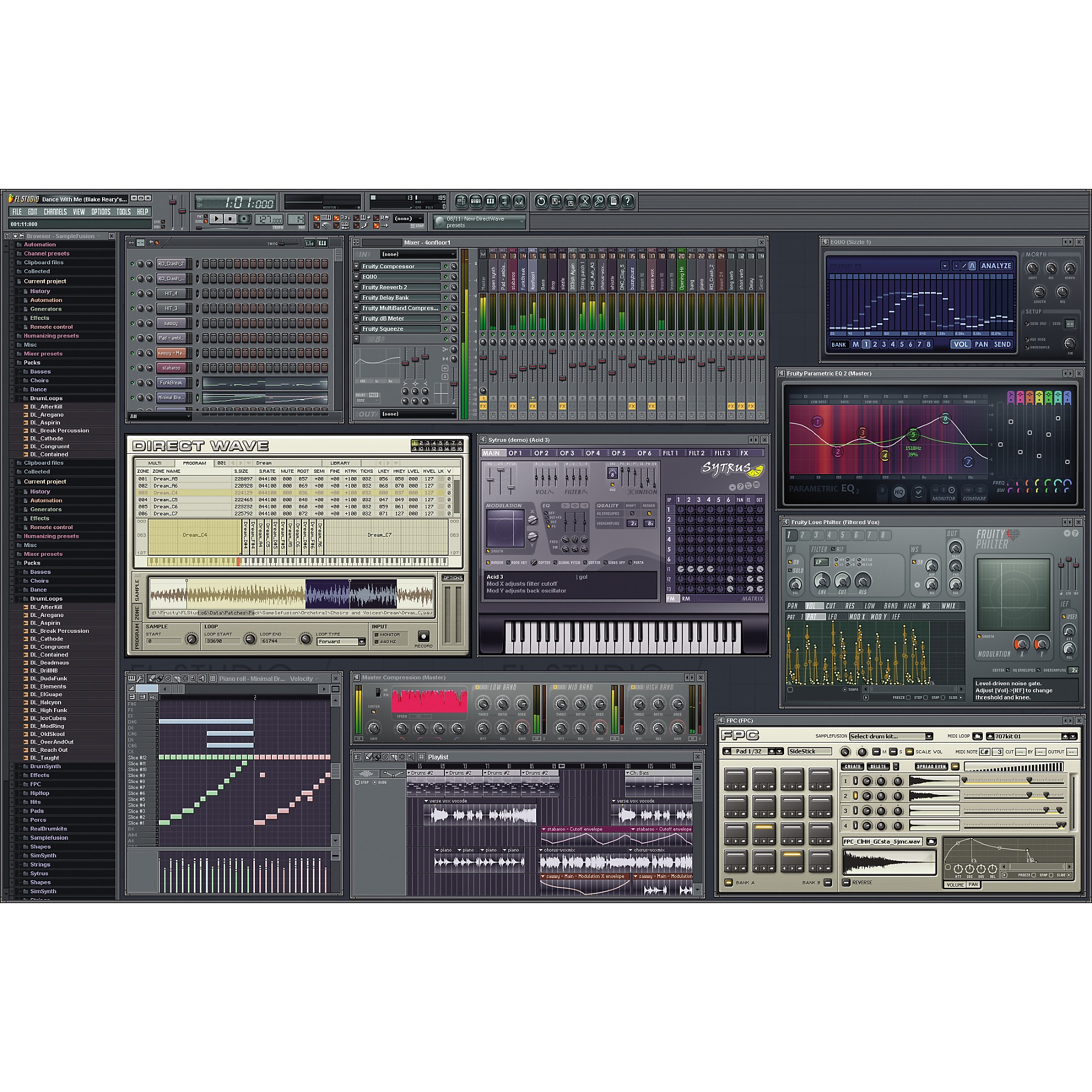Click the tempo display showing 127
Viewport: 1092px width, 1092px height.
[269, 219]
